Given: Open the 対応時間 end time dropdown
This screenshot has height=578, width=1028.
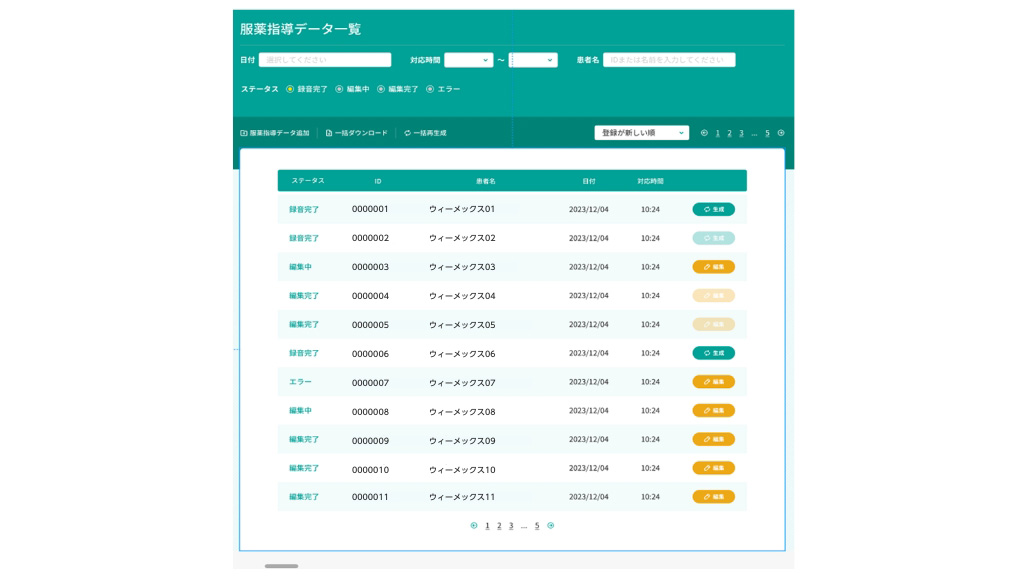Looking at the screenshot, I should coord(533,60).
